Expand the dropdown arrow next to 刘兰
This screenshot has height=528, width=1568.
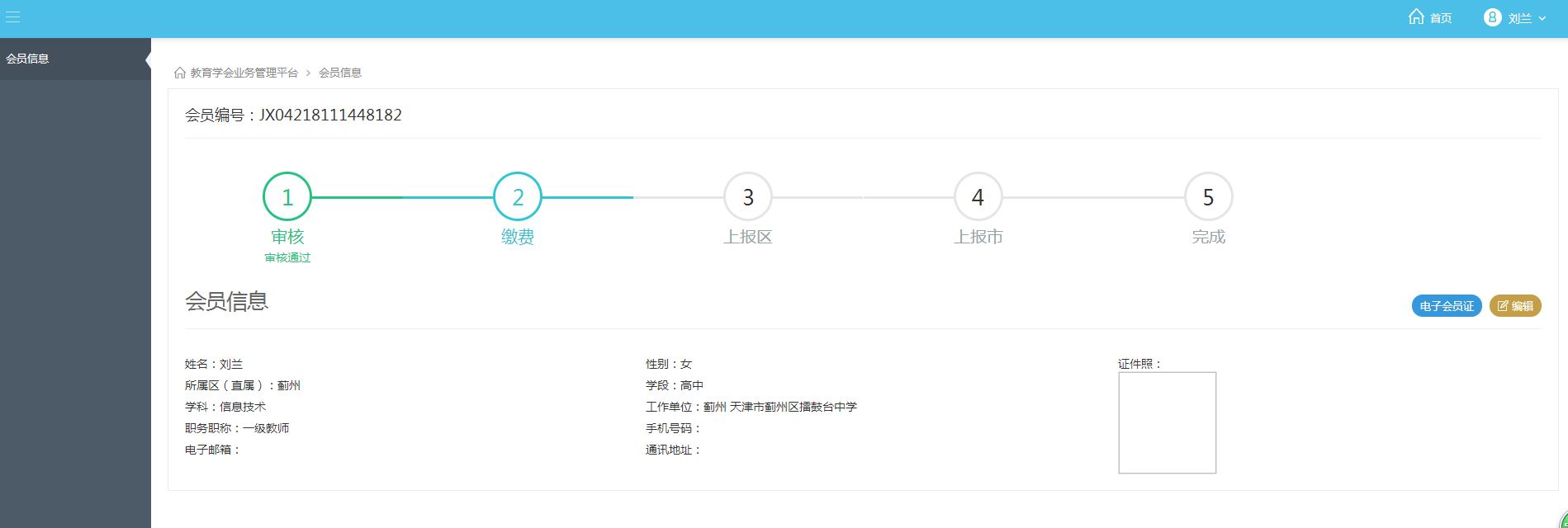point(1542,18)
